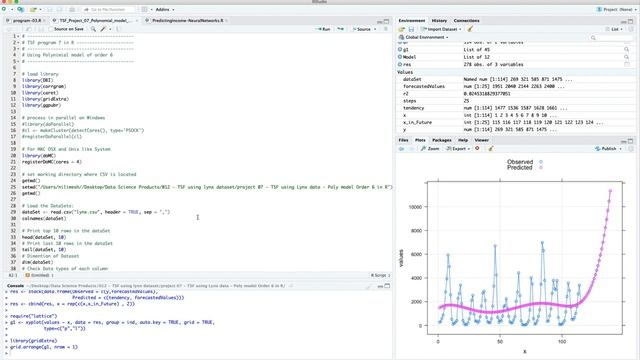Maximize the source editor pane
This screenshot has width=640, height=360.
pos(387,21)
